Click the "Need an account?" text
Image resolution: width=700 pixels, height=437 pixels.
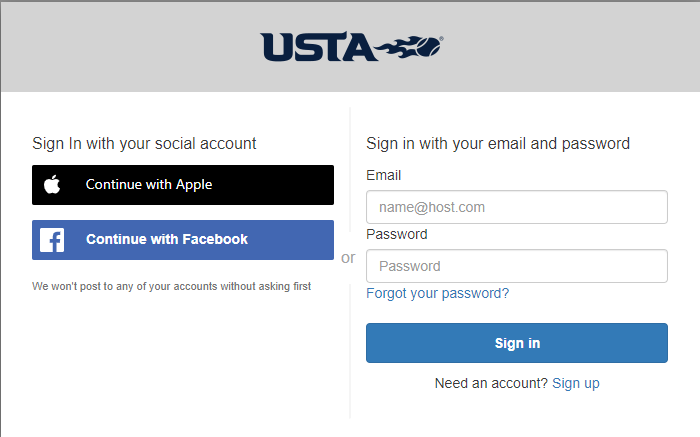click(491, 383)
